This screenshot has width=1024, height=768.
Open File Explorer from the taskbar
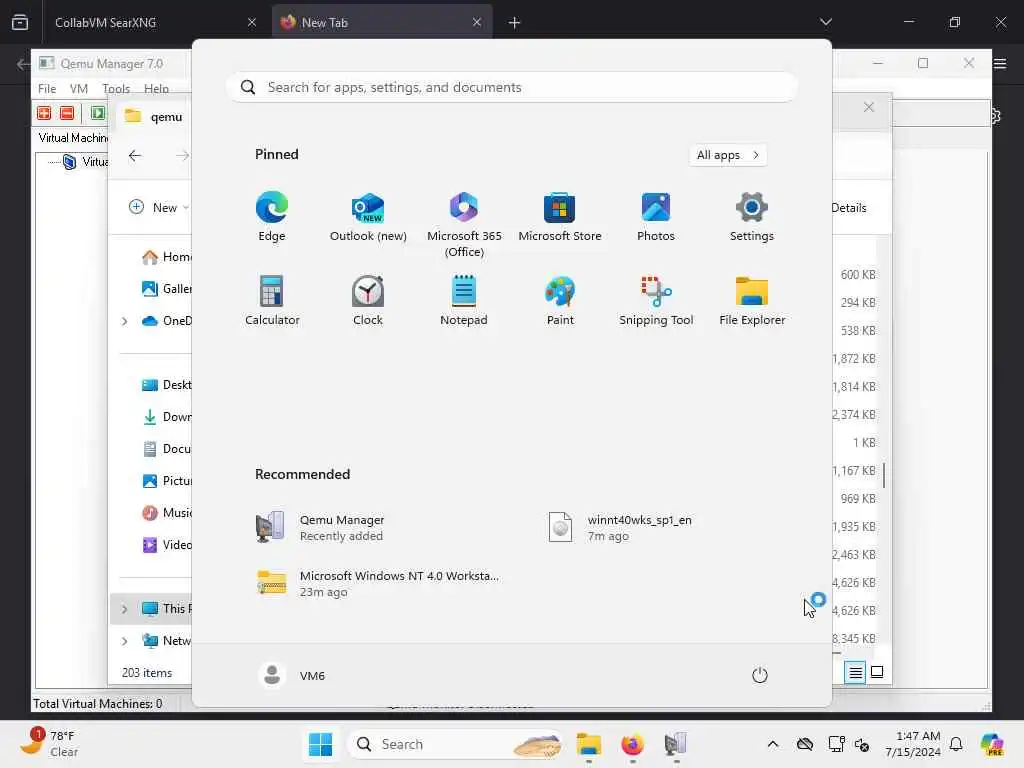588,744
